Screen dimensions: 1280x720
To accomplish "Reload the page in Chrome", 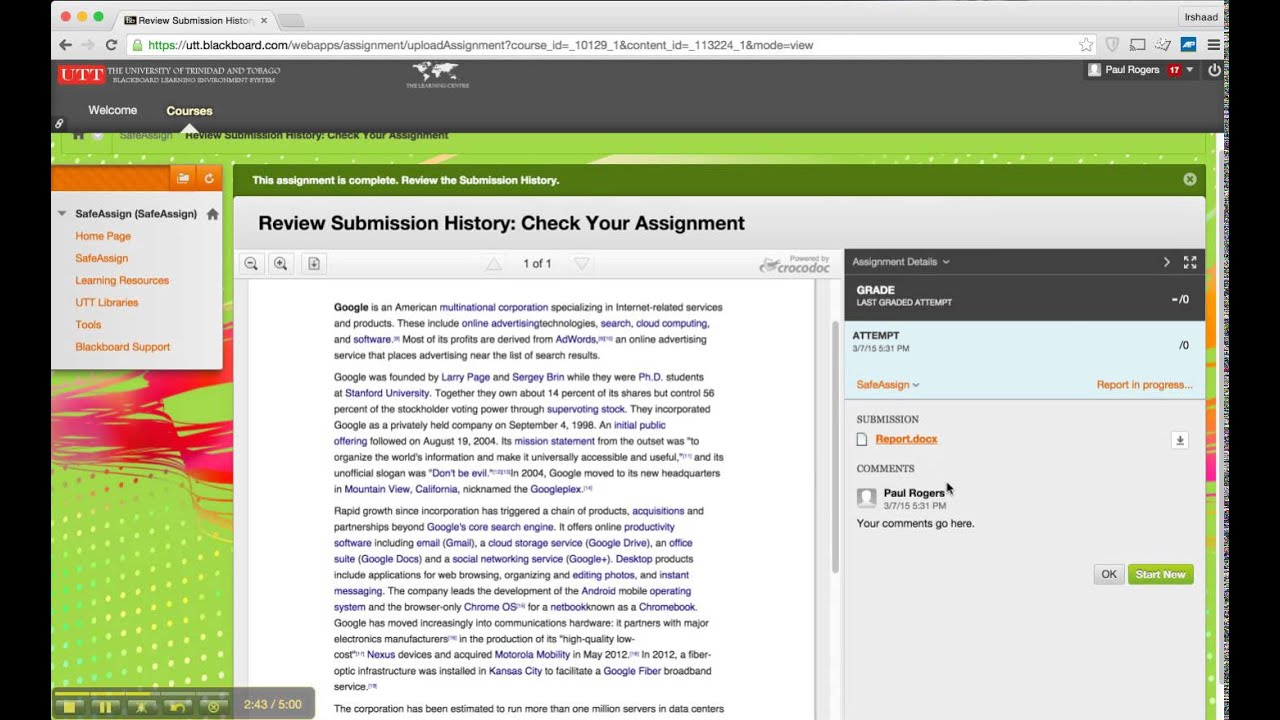I will tap(111, 45).
